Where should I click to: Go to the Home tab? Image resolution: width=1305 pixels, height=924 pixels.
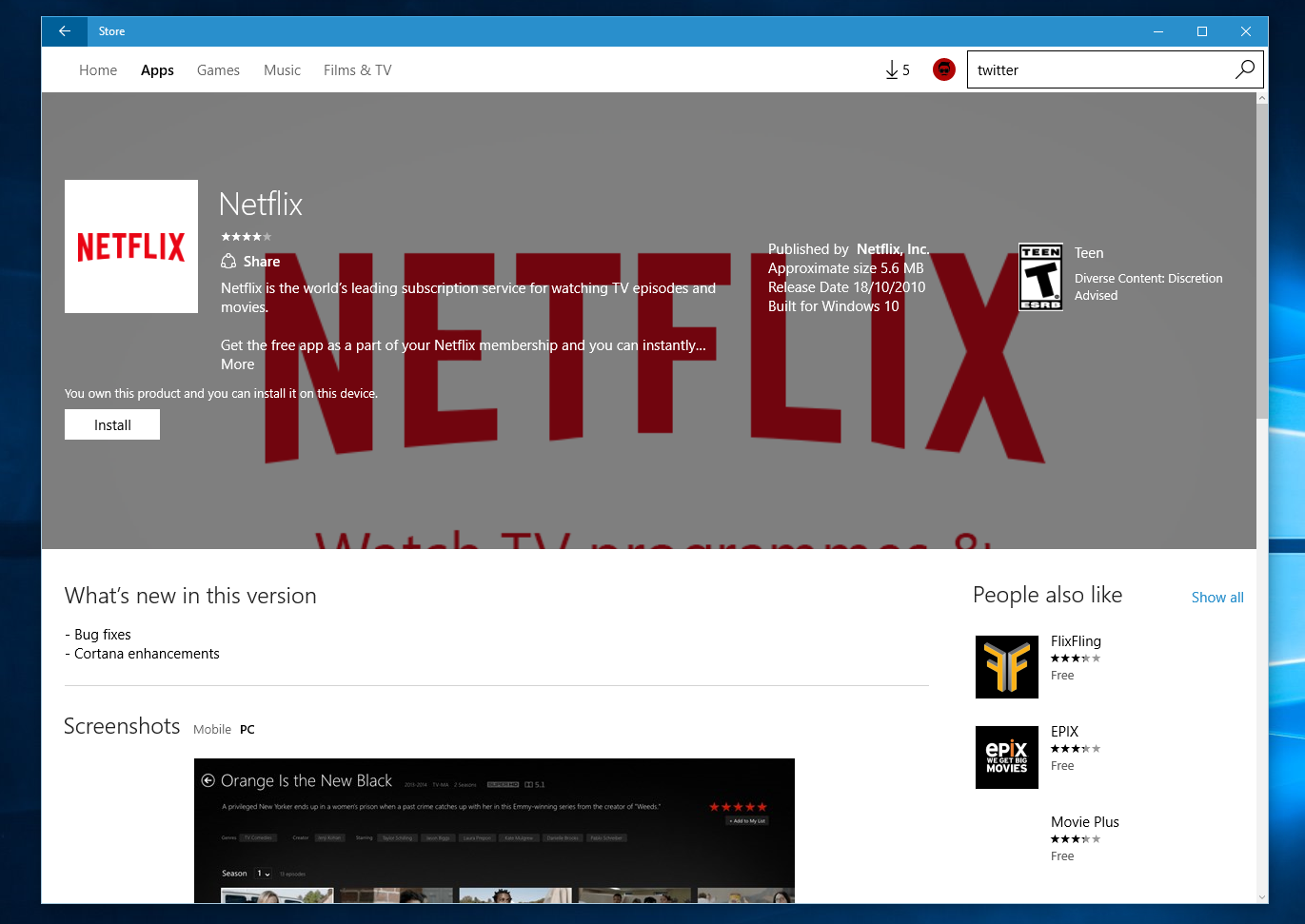coord(98,70)
